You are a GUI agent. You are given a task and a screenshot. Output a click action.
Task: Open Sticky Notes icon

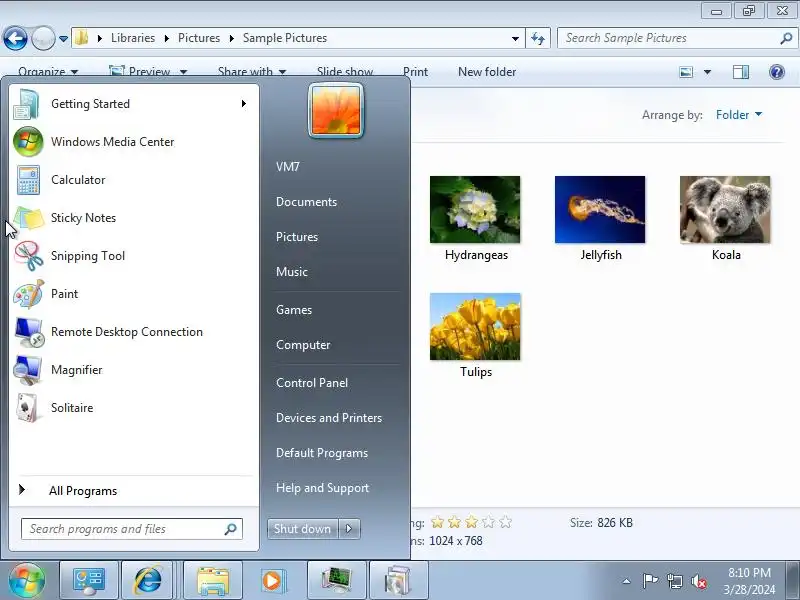click(29, 218)
